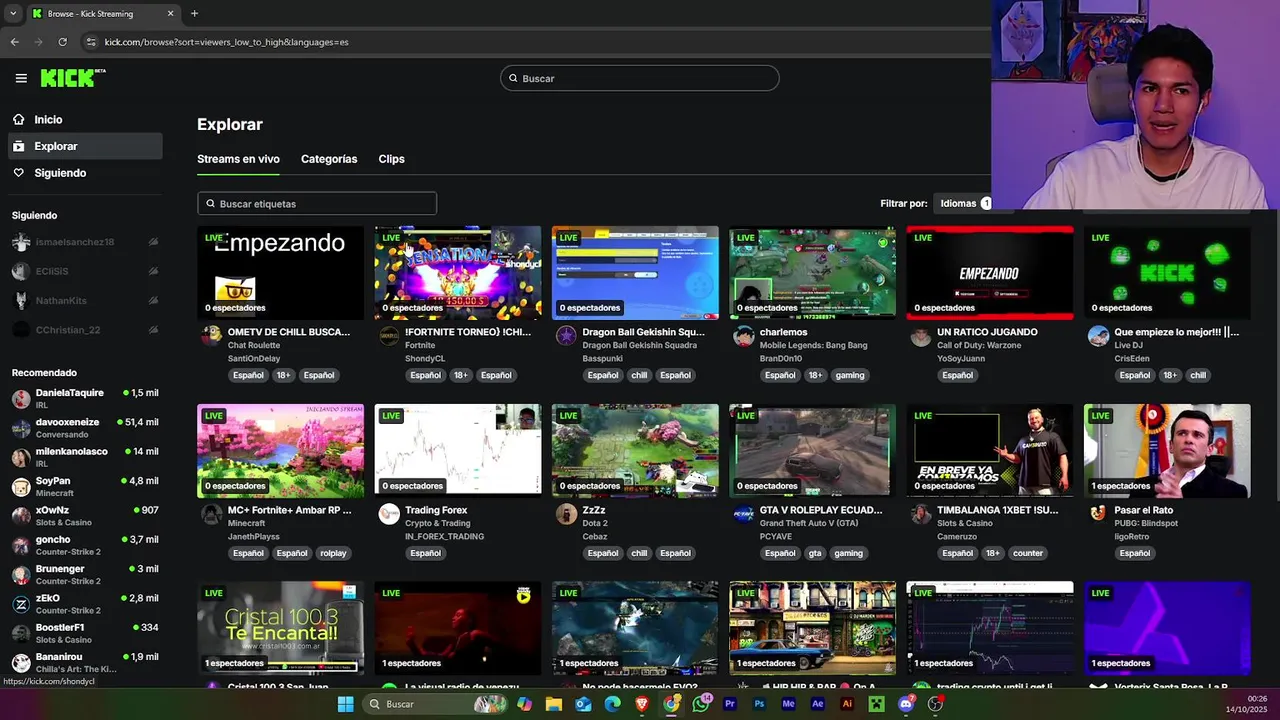Click the KICK logo
Screen dimensions: 1280x720
click(x=72, y=78)
